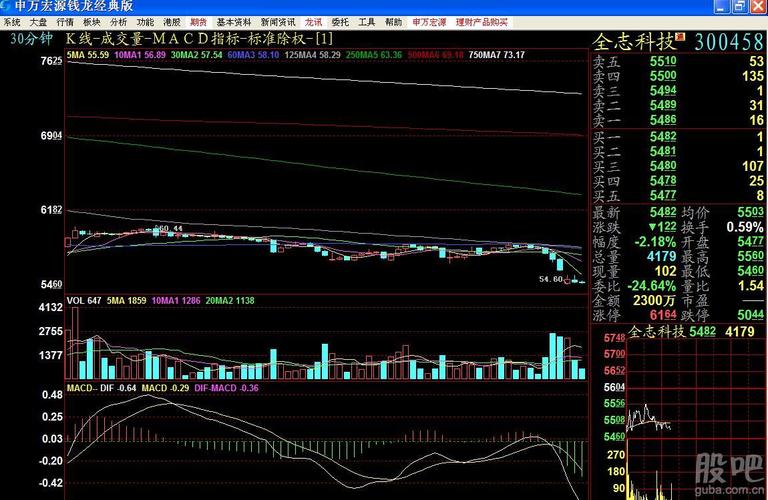
Task: Click the 250MA5 63.36 indicator label
Action: (x=374, y=55)
